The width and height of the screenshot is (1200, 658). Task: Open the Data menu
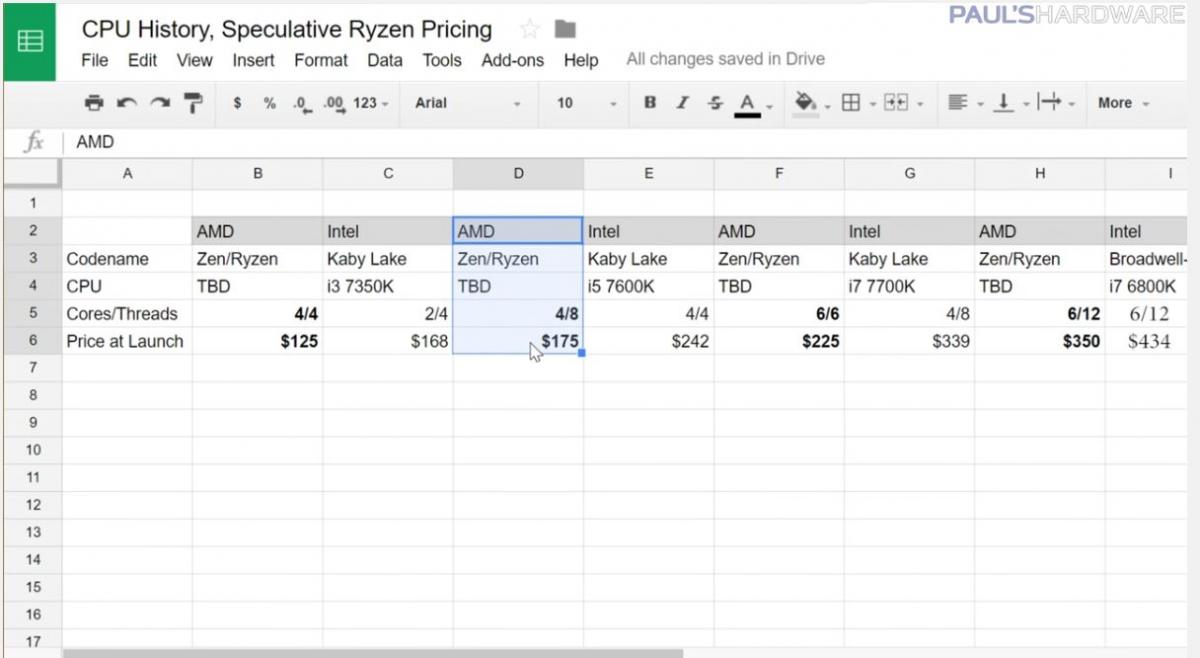[x=385, y=60]
